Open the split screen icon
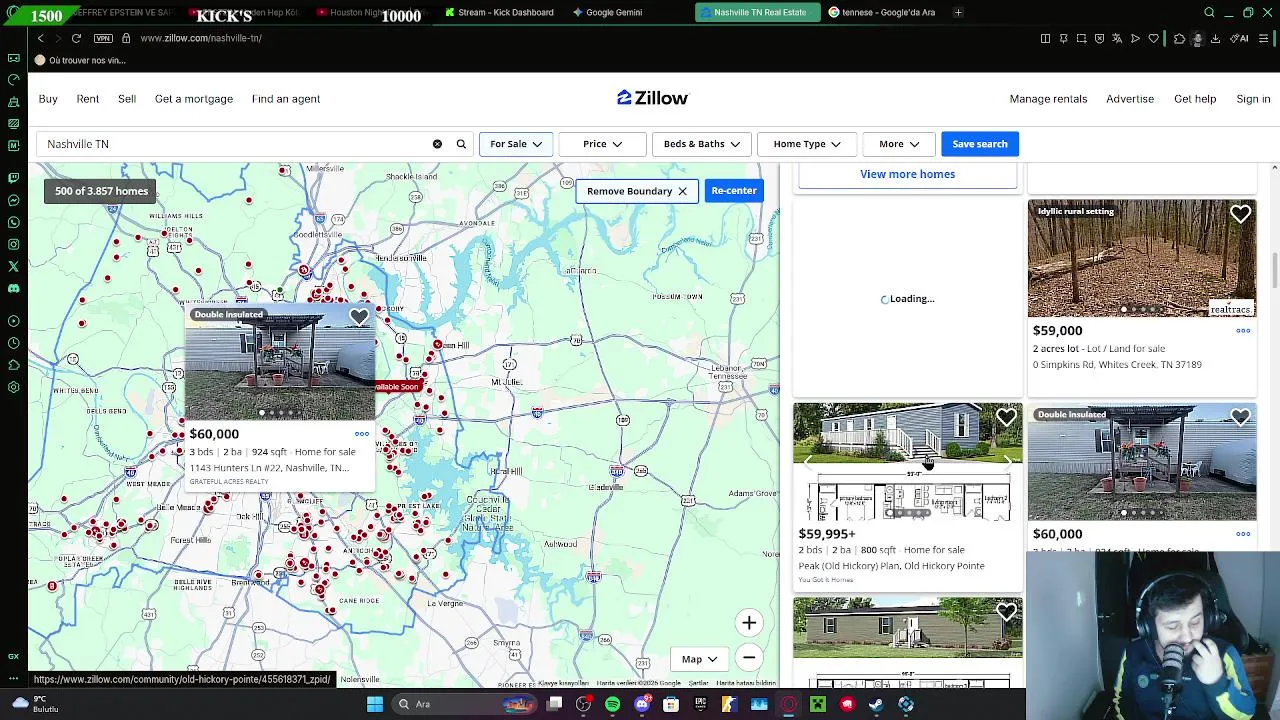 1045,38
